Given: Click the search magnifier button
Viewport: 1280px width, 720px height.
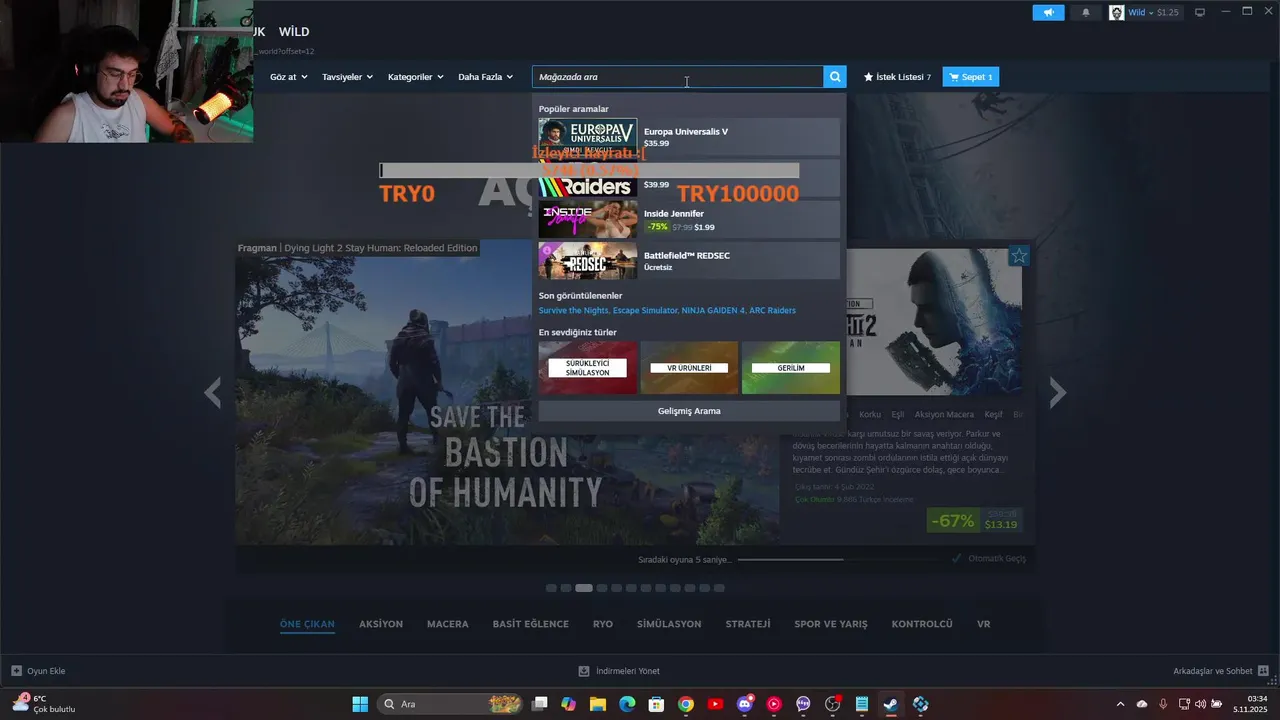Looking at the screenshot, I should [835, 77].
